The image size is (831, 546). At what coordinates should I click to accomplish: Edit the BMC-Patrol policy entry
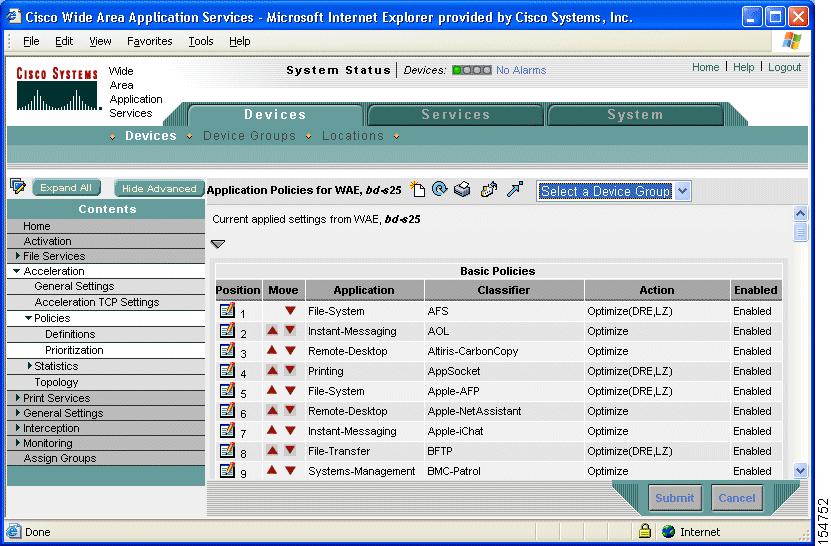coord(227,470)
